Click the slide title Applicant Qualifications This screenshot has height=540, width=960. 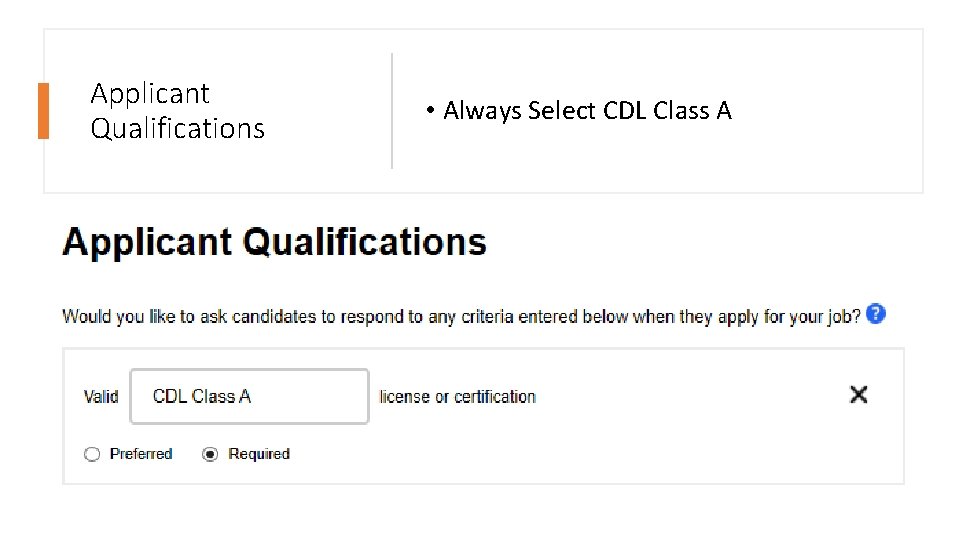[177, 111]
